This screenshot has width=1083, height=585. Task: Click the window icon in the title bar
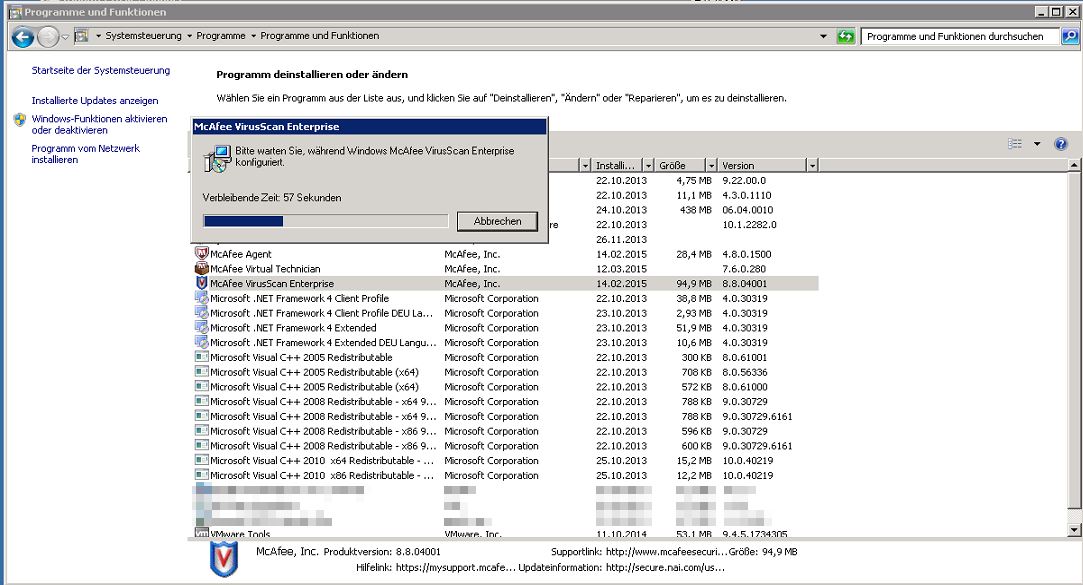(15, 12)
